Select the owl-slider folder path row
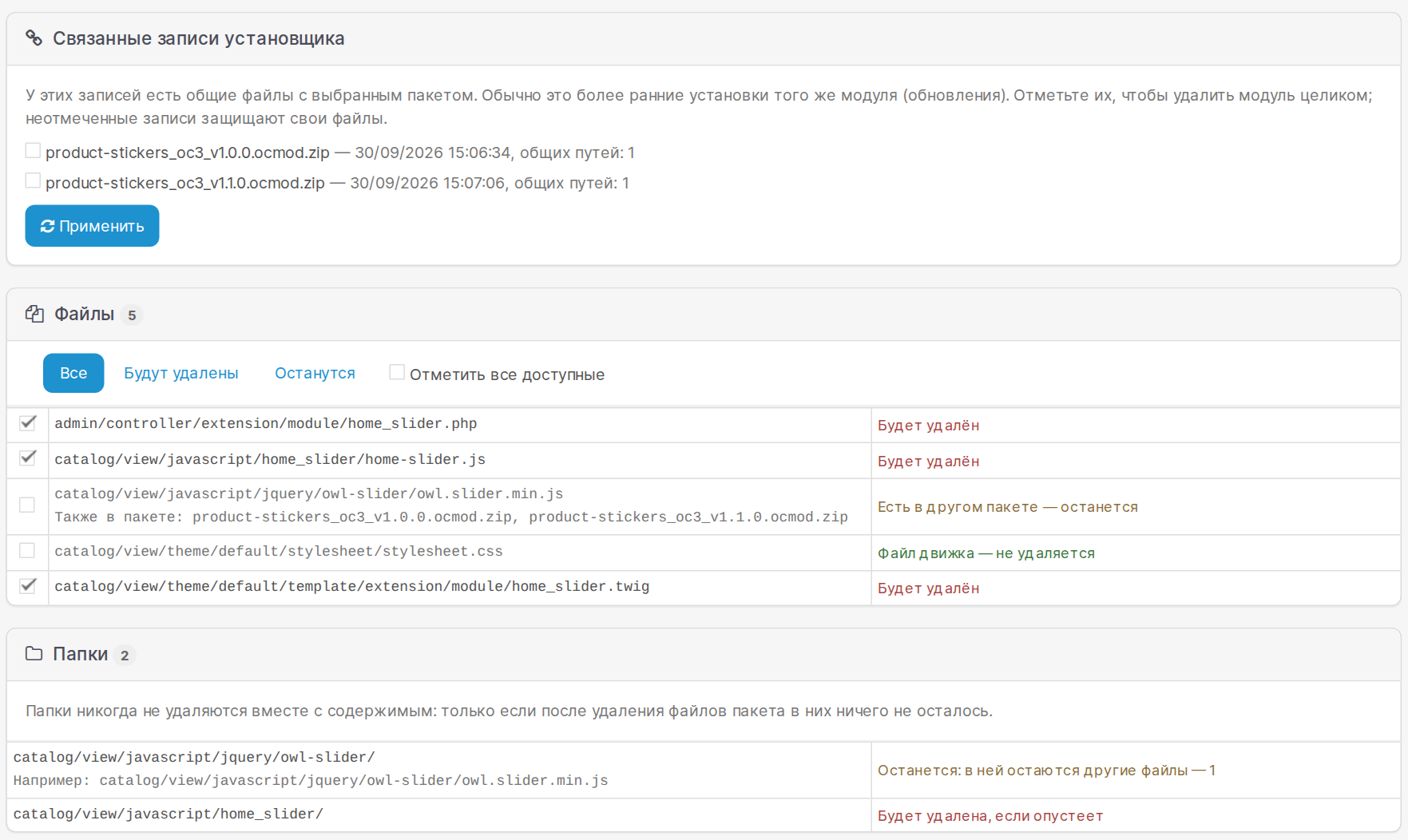 coord(704,770)
